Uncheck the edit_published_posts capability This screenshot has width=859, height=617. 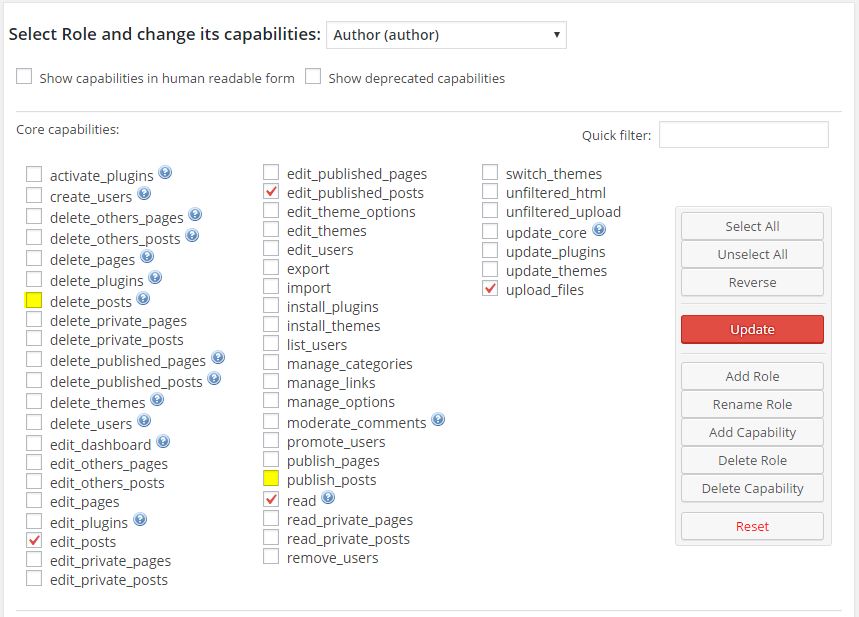pyautogui.click(x=271, y=191)
